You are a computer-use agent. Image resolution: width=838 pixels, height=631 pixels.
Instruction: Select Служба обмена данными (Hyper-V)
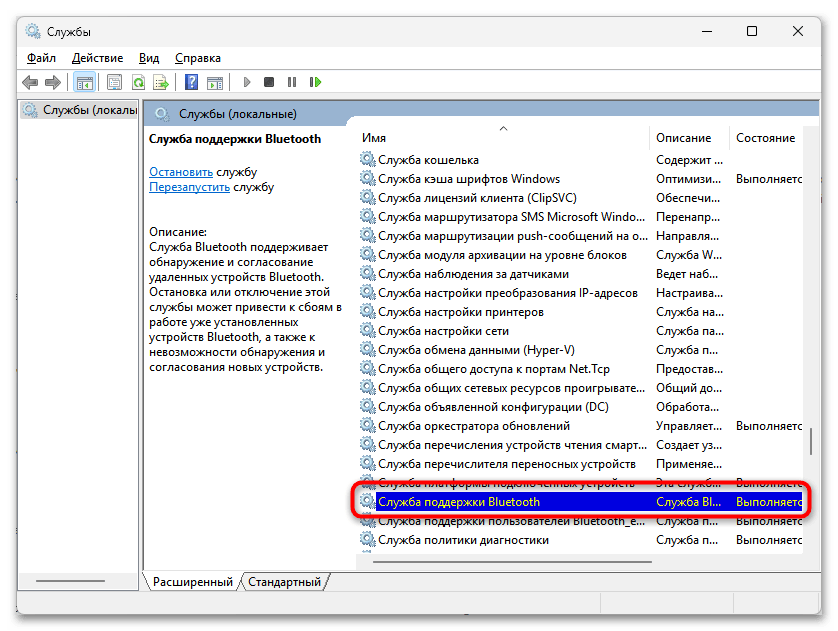click(580, 349)
